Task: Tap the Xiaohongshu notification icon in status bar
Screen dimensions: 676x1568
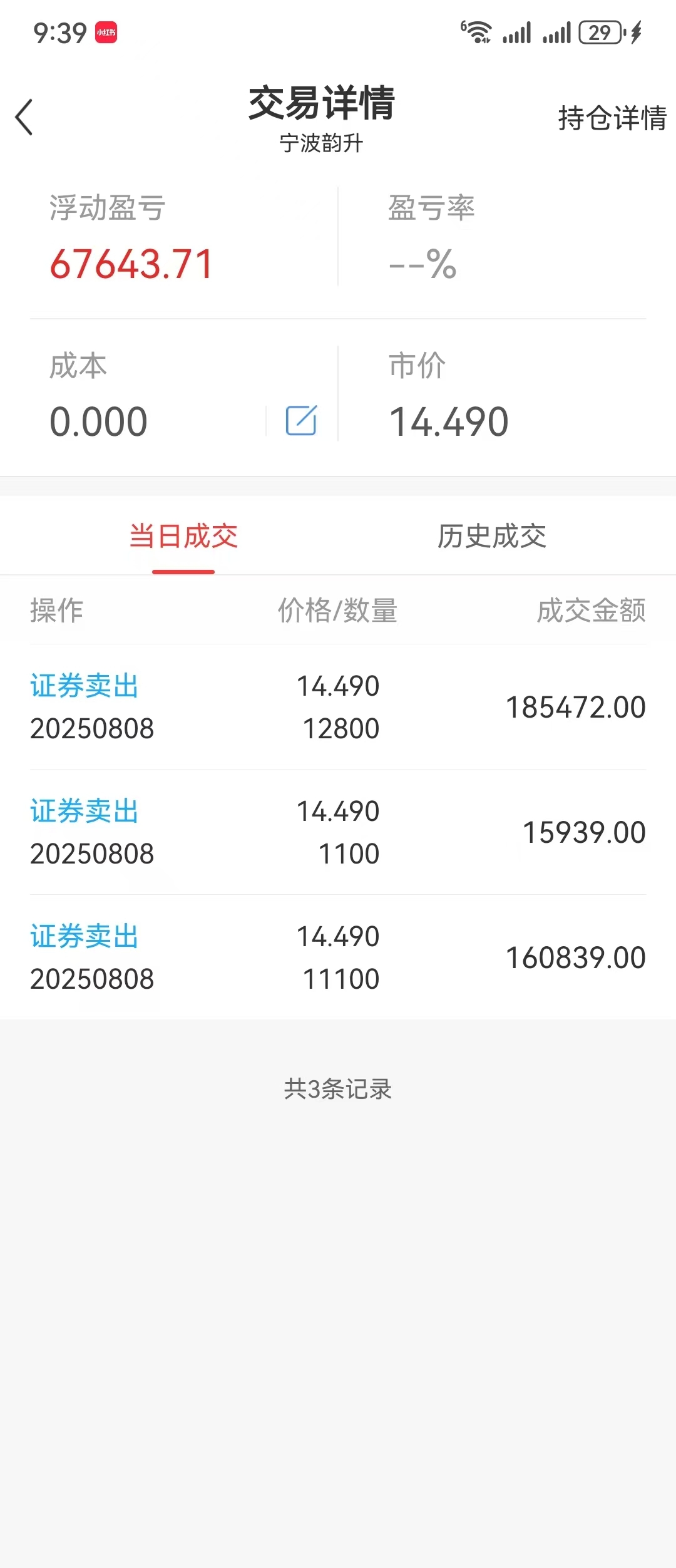Action: (x=106, y=33)
